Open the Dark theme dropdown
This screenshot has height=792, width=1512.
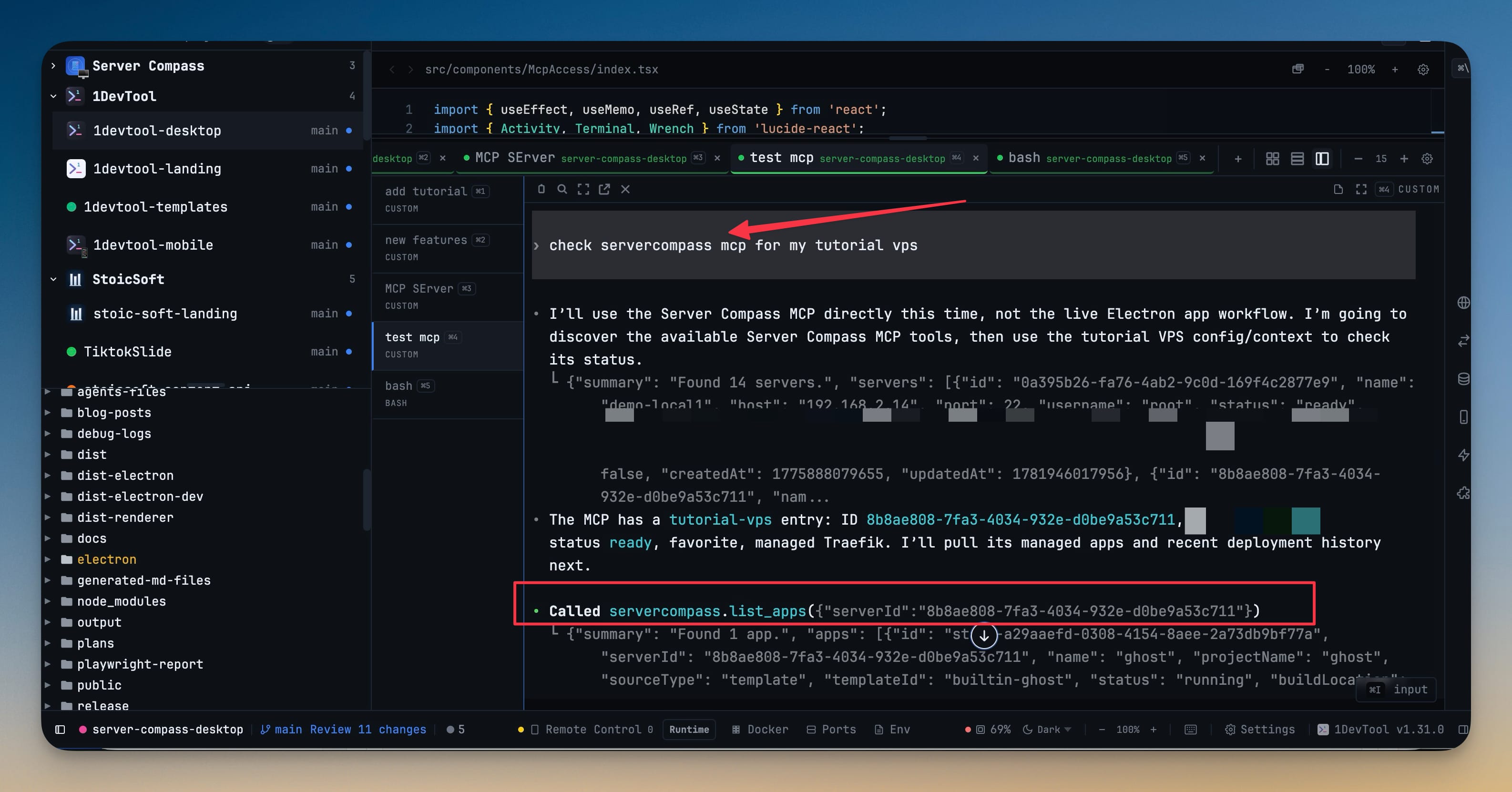point(1047,729)
